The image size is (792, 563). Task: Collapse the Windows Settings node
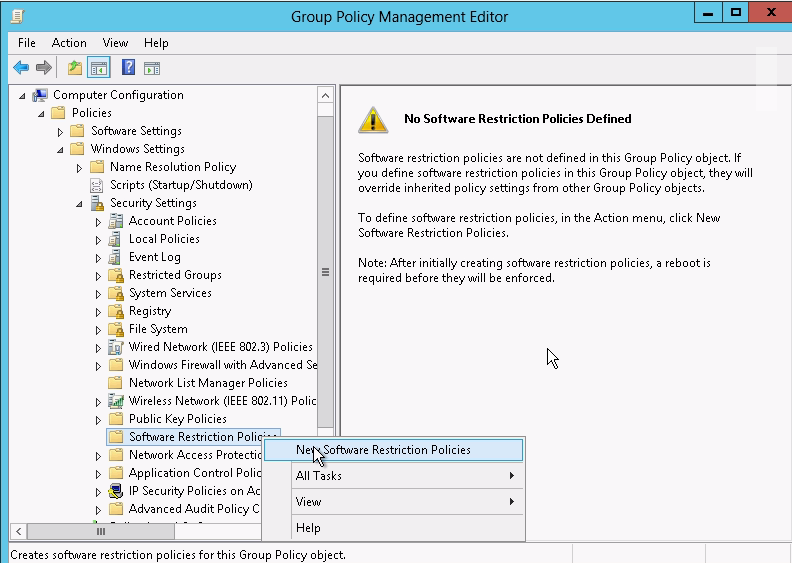(x=60, y=150)
